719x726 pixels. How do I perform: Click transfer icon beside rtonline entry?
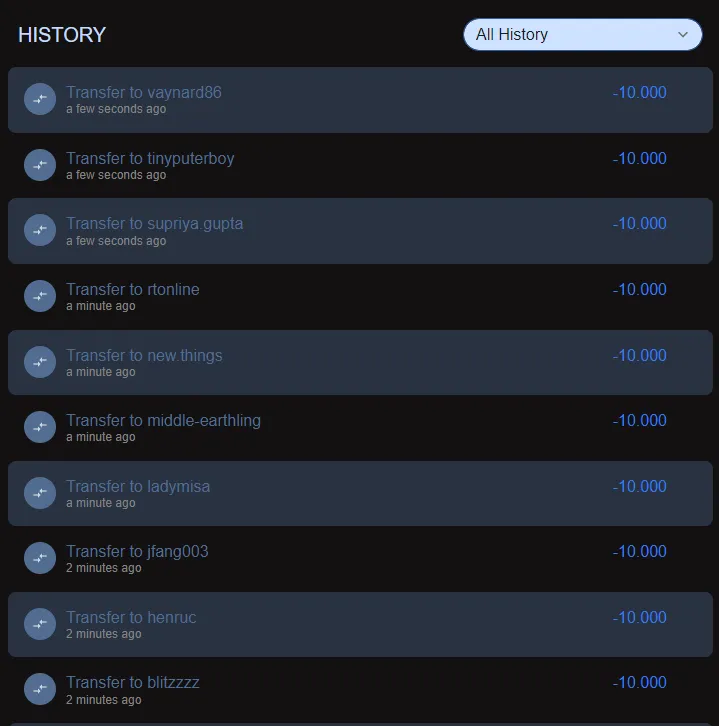point(40,296)
